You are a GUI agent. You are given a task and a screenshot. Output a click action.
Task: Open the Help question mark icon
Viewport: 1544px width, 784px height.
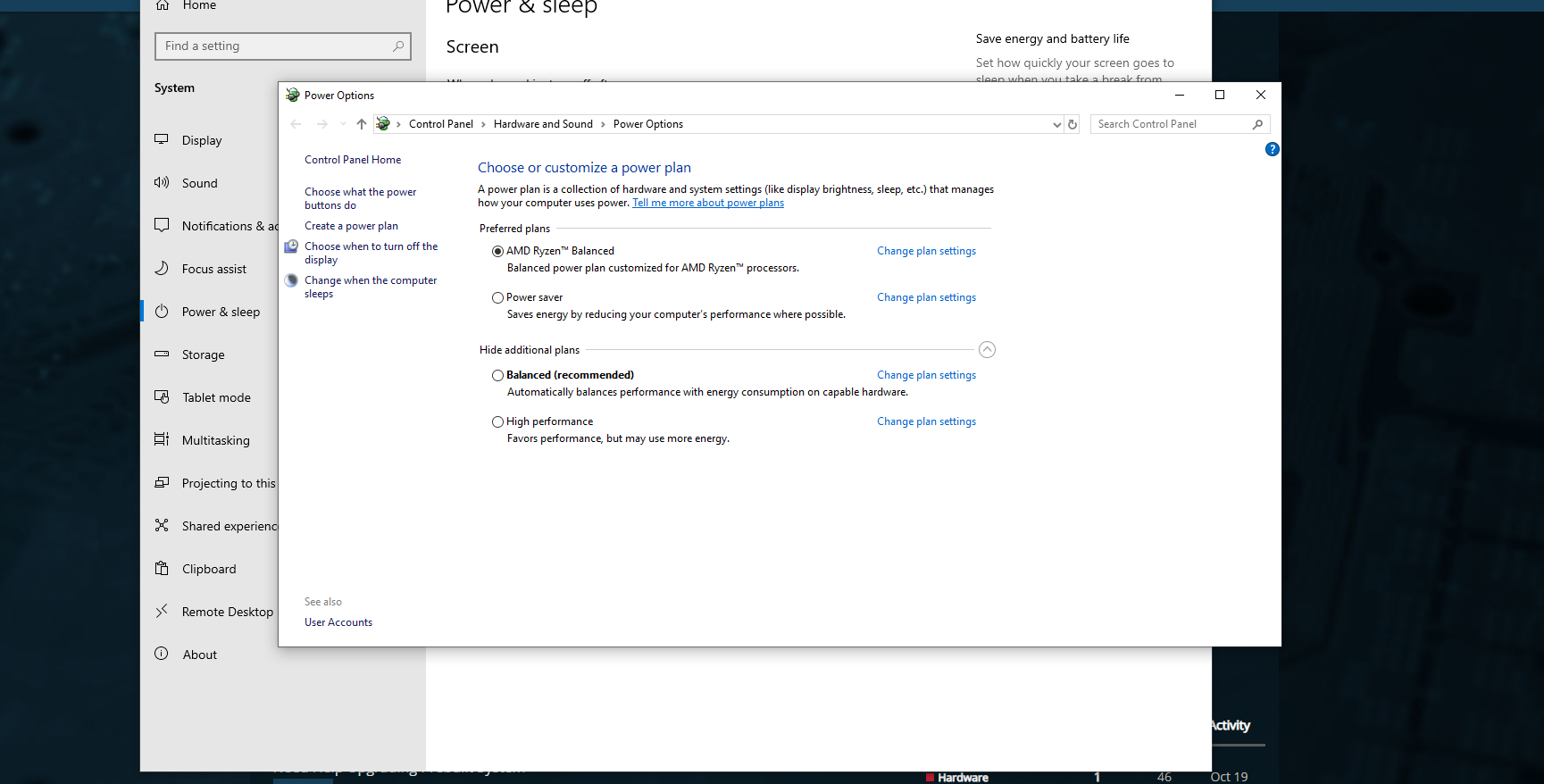click(x=1273, y=149)
